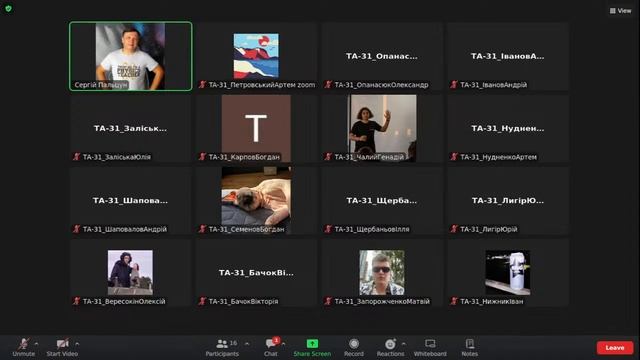Screen dimensions: 640x360
Task: Click the name label Сергій Пальцун
Action: coord(101,85)
